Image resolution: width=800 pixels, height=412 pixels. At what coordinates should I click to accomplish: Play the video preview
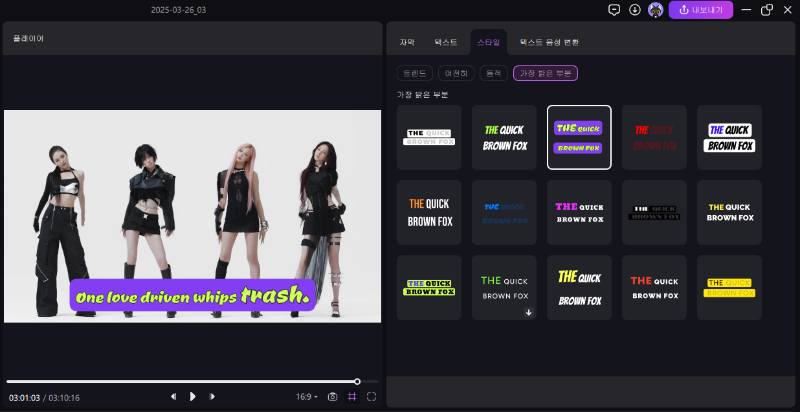192,396
